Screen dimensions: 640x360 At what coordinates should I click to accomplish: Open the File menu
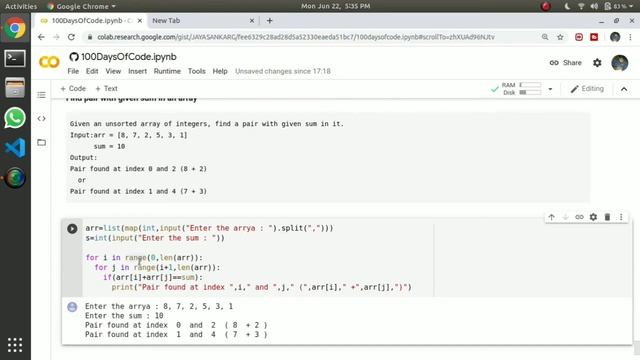[x=73, y=71]
